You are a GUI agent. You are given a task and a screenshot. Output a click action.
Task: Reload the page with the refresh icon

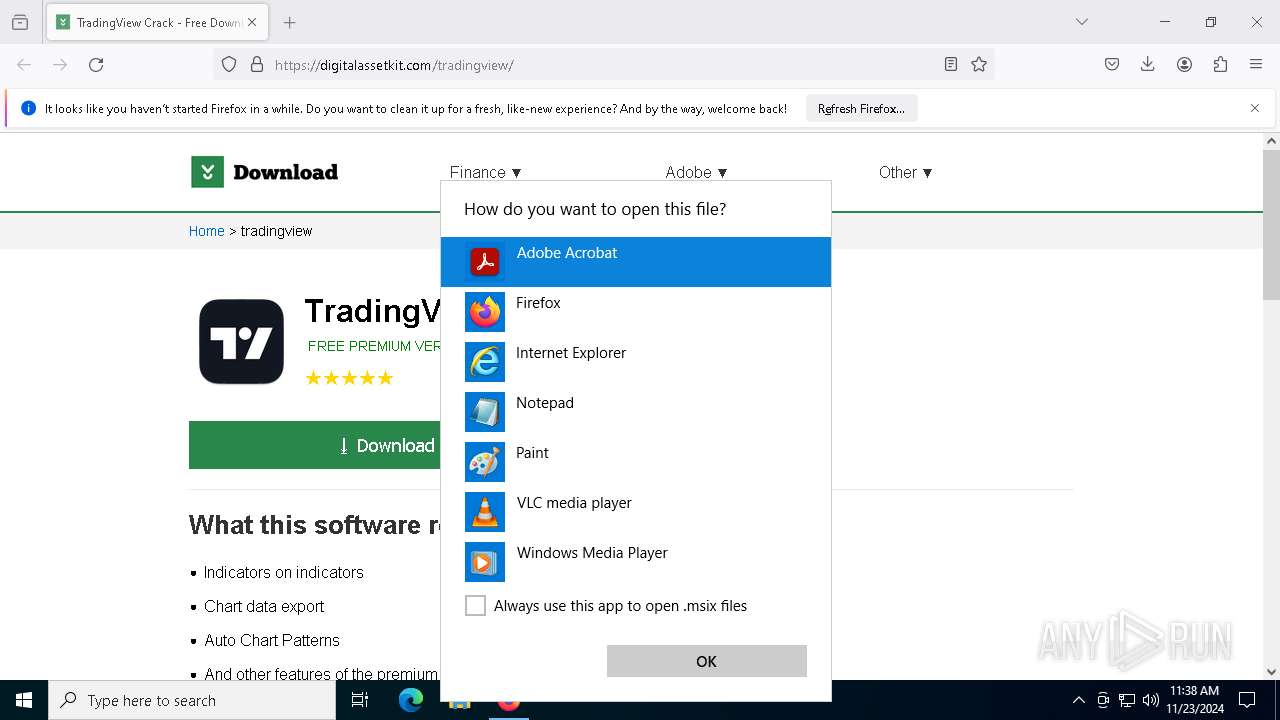click(x=96, y=65)
